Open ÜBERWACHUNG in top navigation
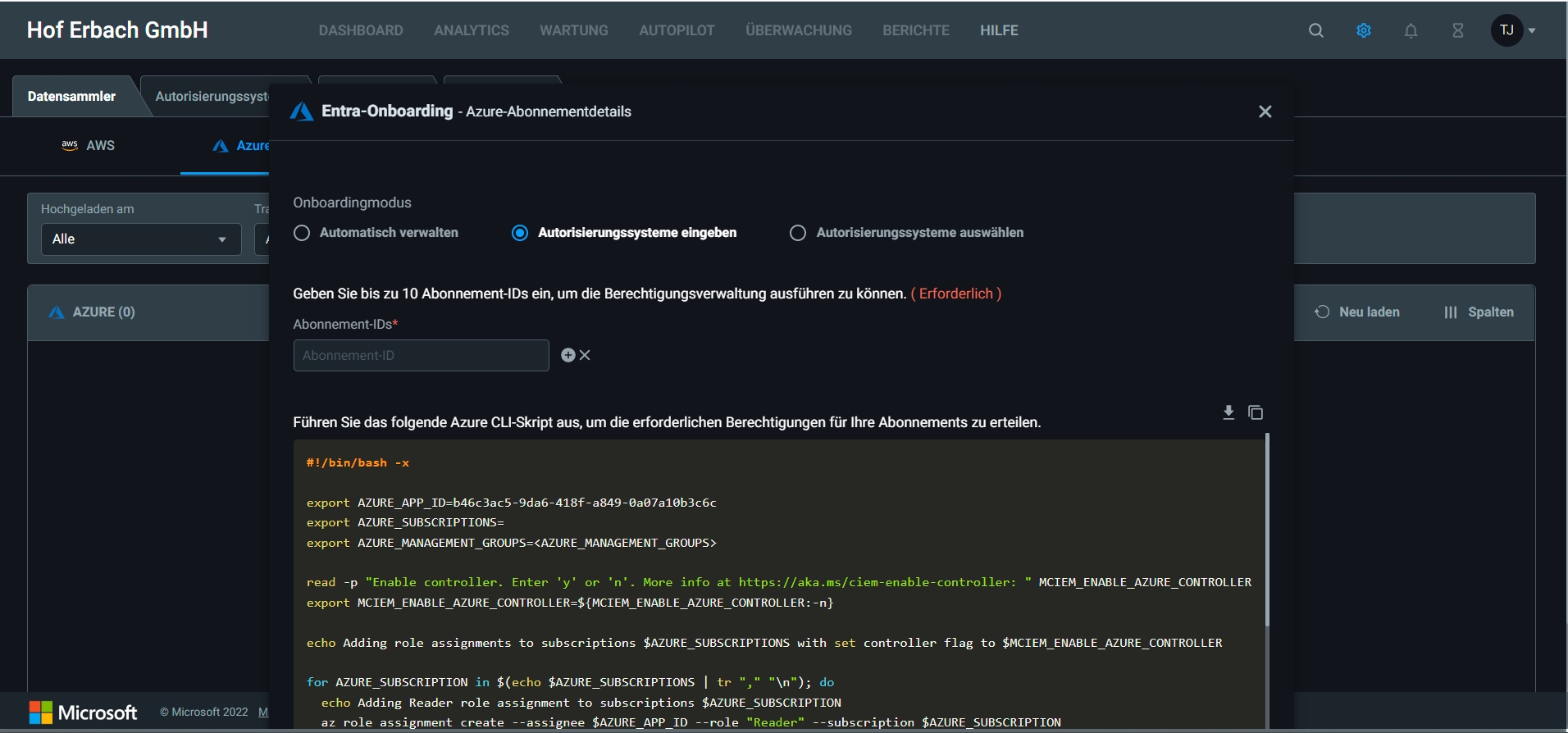This screenshot has height=733, width=1568. [x=799, y=30]
